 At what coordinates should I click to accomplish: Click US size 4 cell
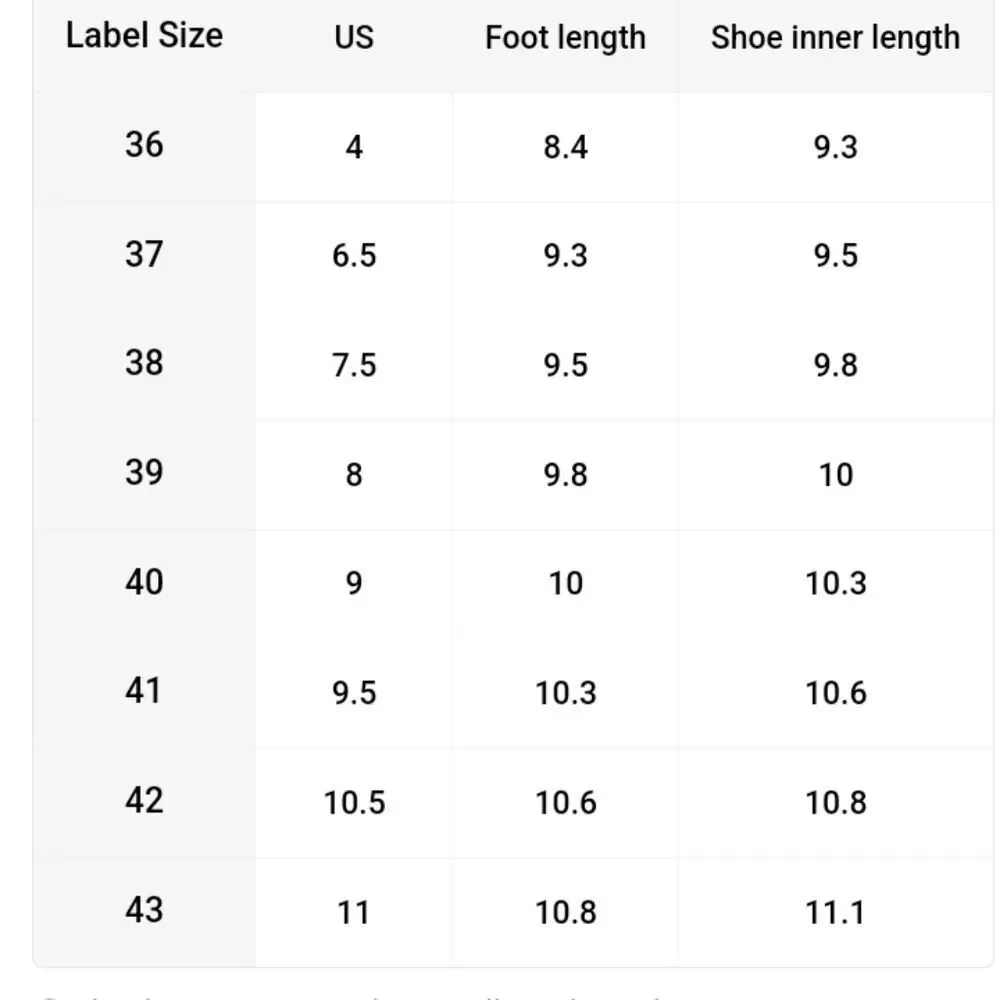click(354, 147)
